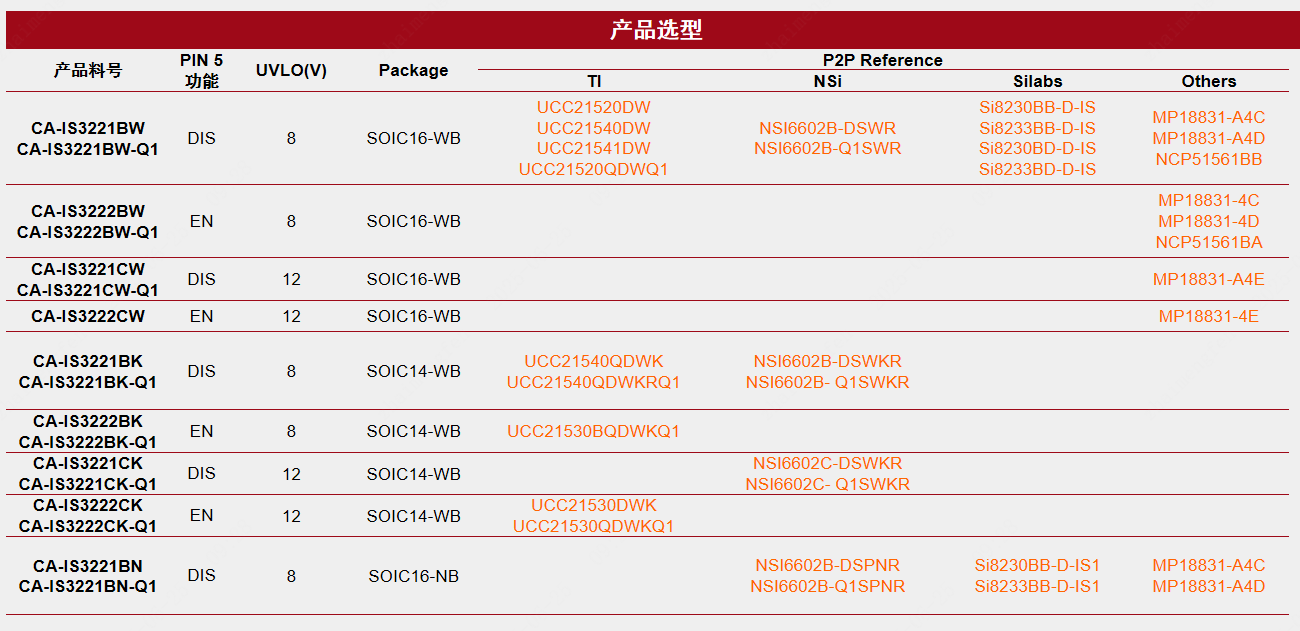Select the NSI6602C-DSWKR reference link
This screenshot has width=1300, height=631.
click(x=827, y=463)
